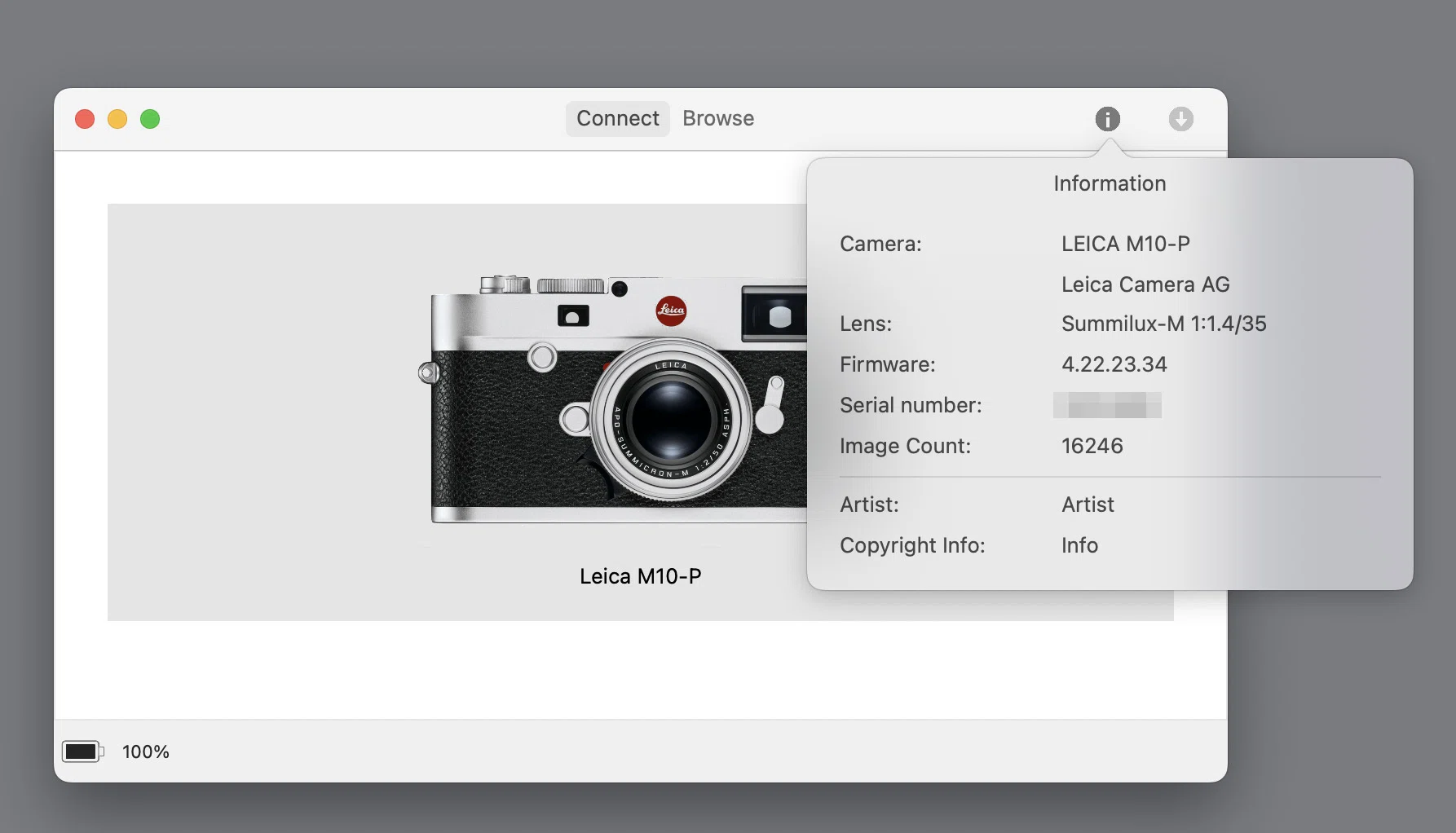Viewport: 1456px width, 833px height.
Task: Toggle the Information popover icon
Action: coord(1107,119)
